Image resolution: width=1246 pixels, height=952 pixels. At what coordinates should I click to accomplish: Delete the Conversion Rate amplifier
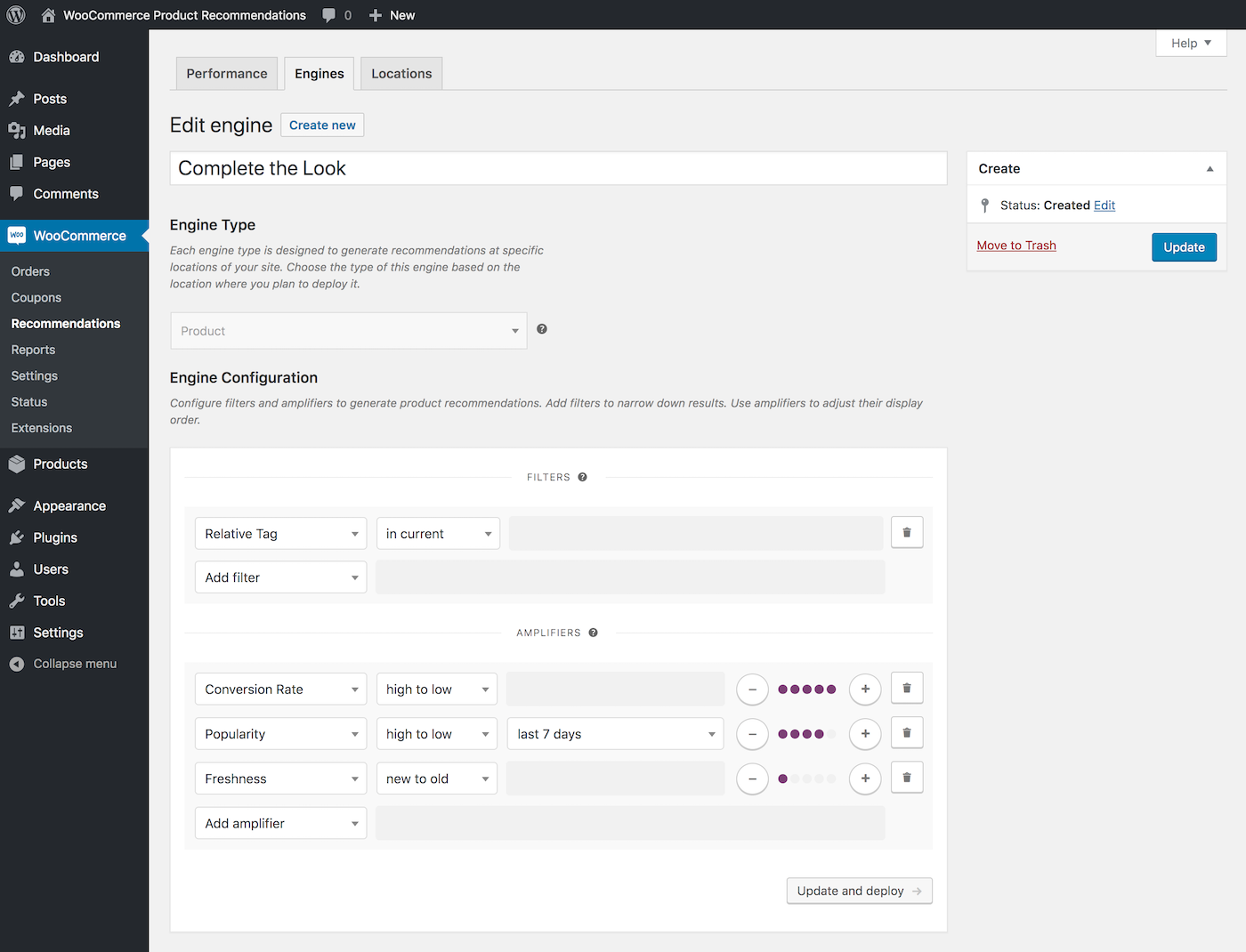907,688
